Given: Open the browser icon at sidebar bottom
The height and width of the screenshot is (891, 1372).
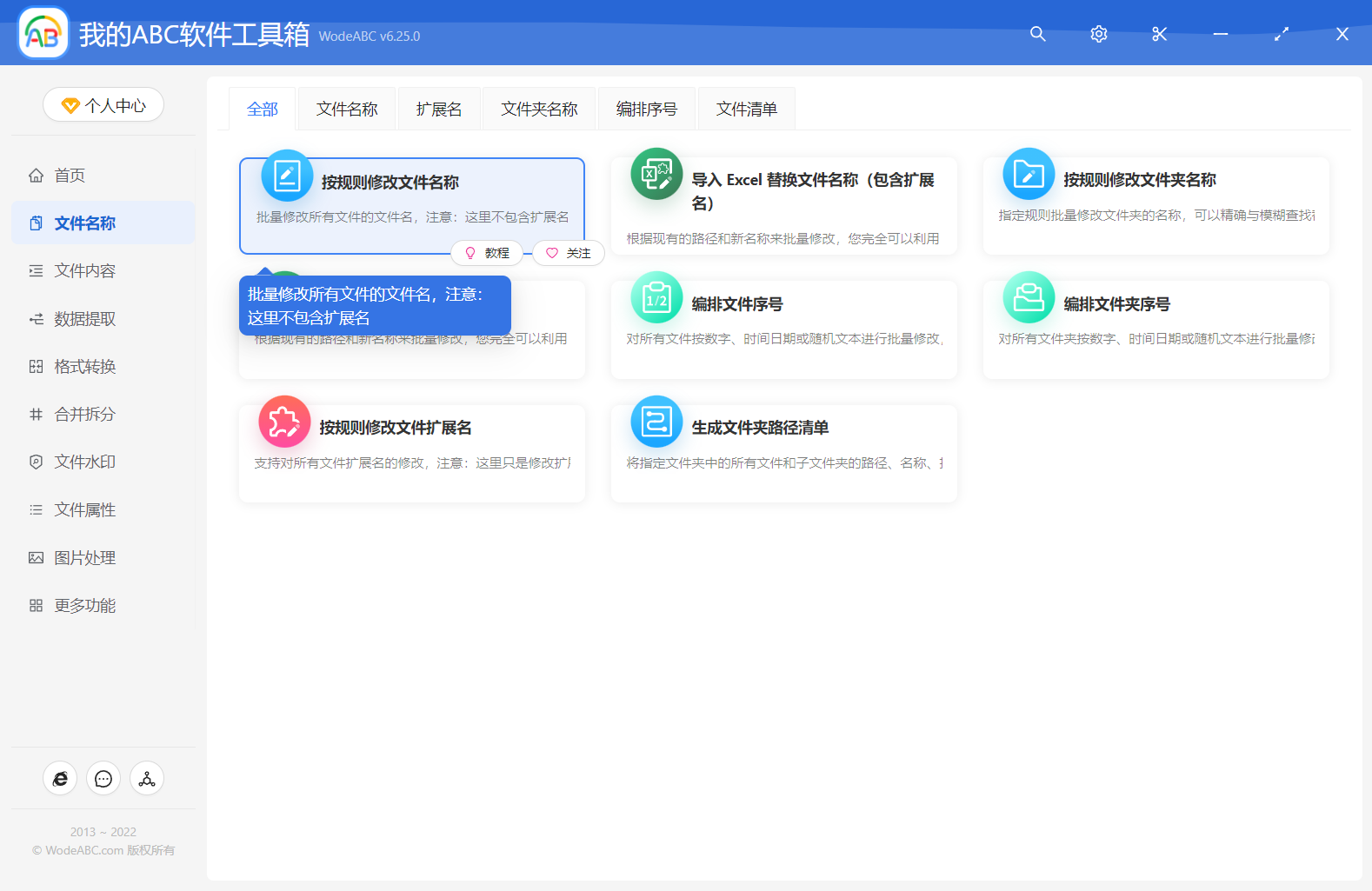Looking at the screenshot, I should click(x=60, y=779).
